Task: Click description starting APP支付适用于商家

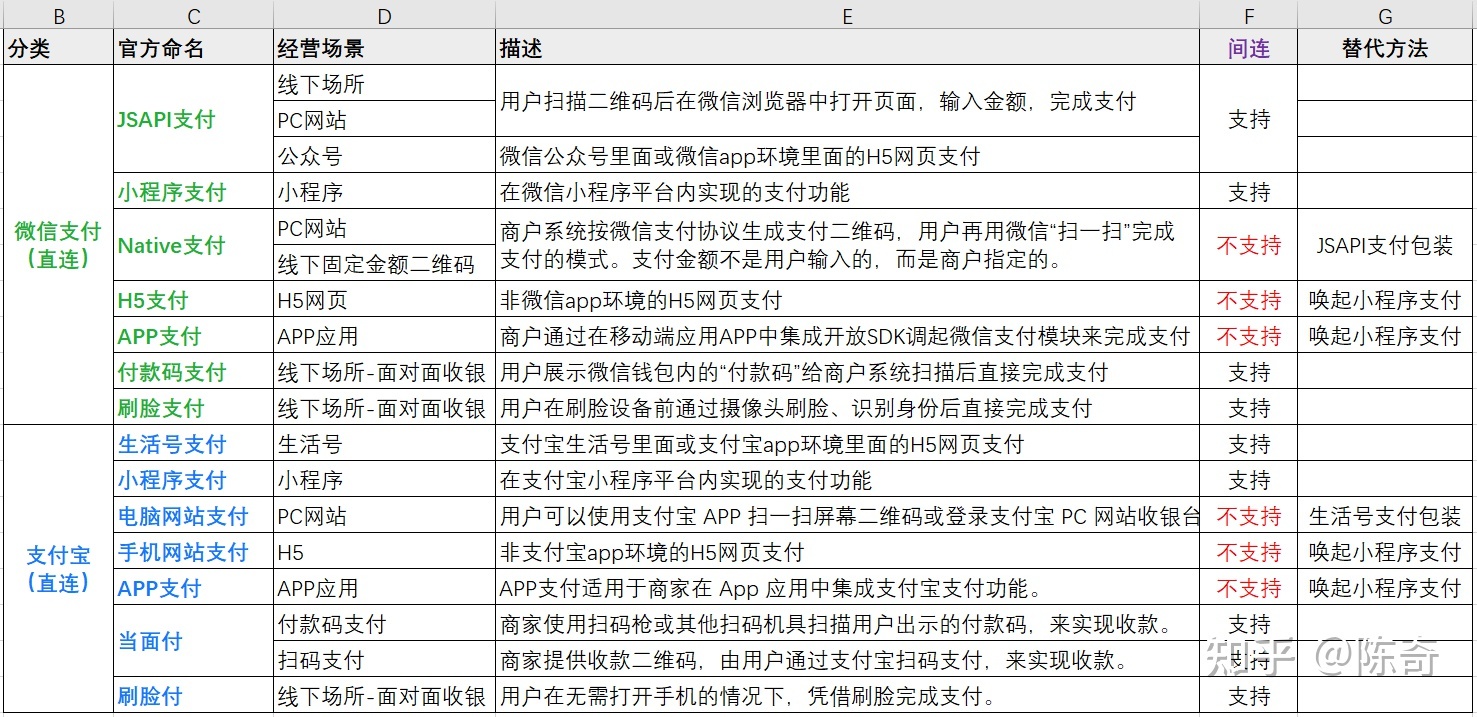Action: point(847,588)
